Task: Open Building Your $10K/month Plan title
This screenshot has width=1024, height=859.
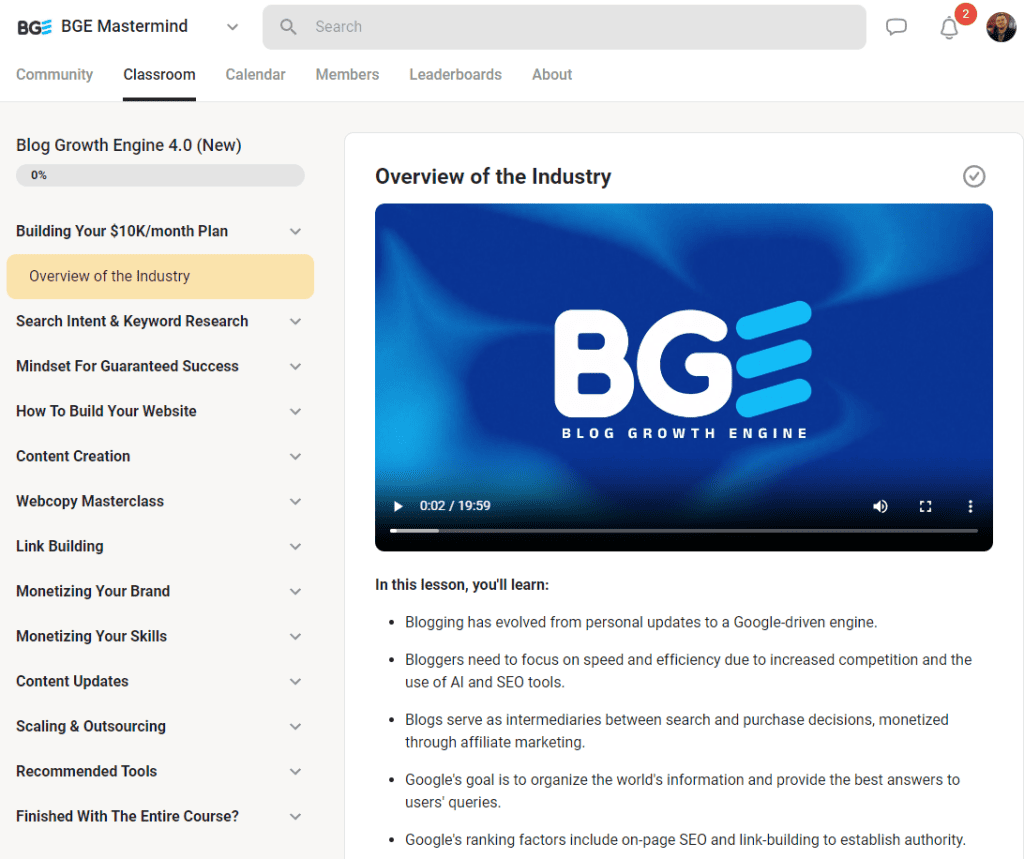Action: point(122,231)
